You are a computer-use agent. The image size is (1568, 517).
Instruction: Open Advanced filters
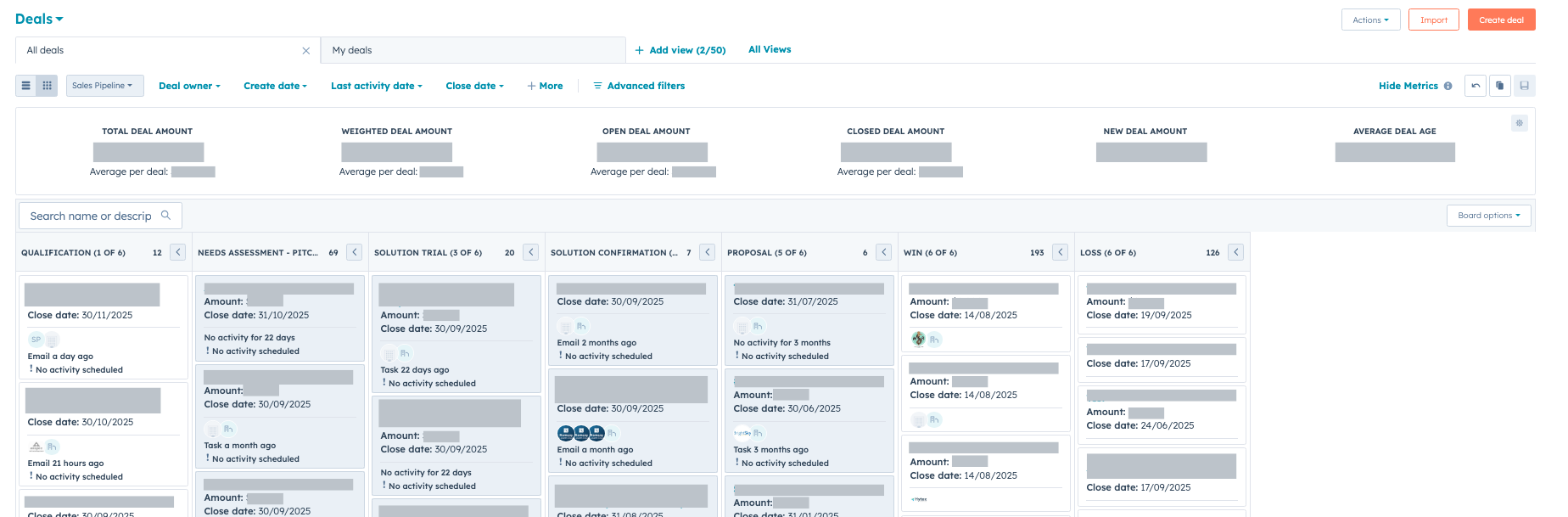[639, 86]
